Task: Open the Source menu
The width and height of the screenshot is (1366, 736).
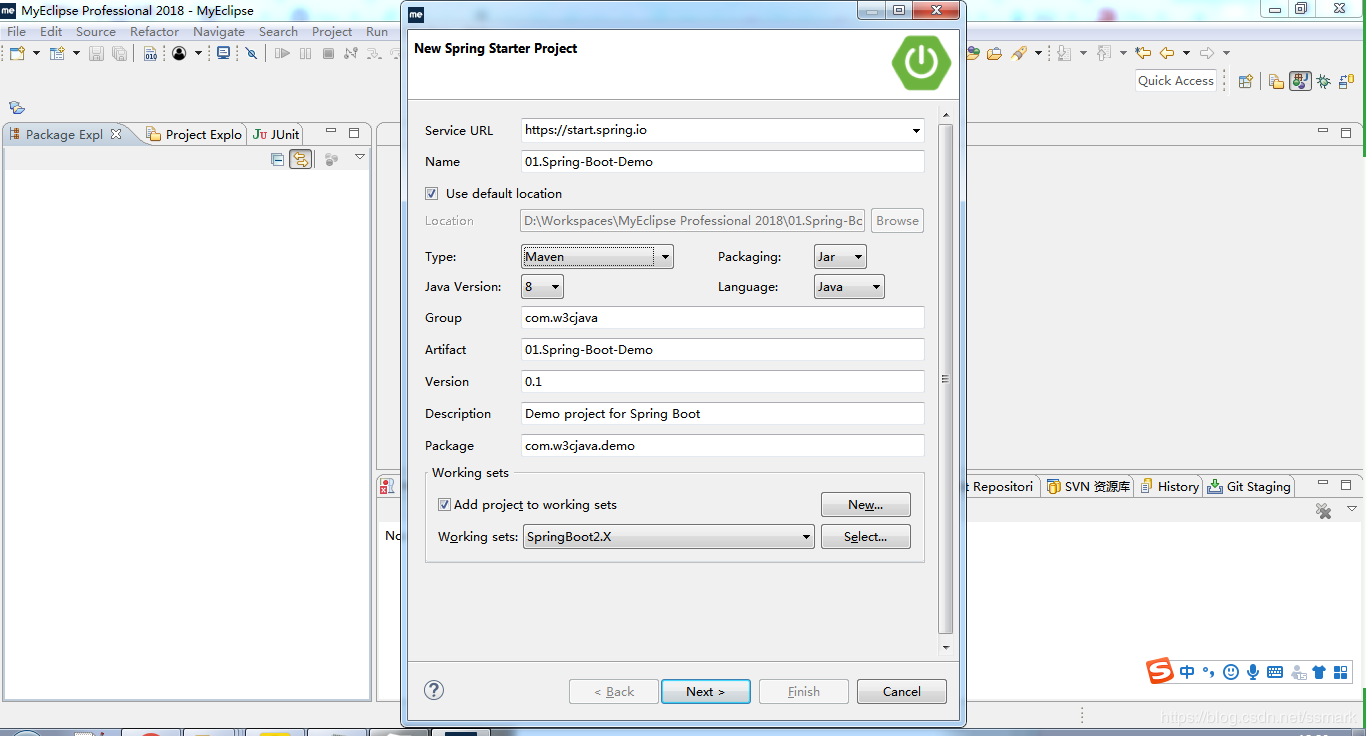Action: coord(96,32)
